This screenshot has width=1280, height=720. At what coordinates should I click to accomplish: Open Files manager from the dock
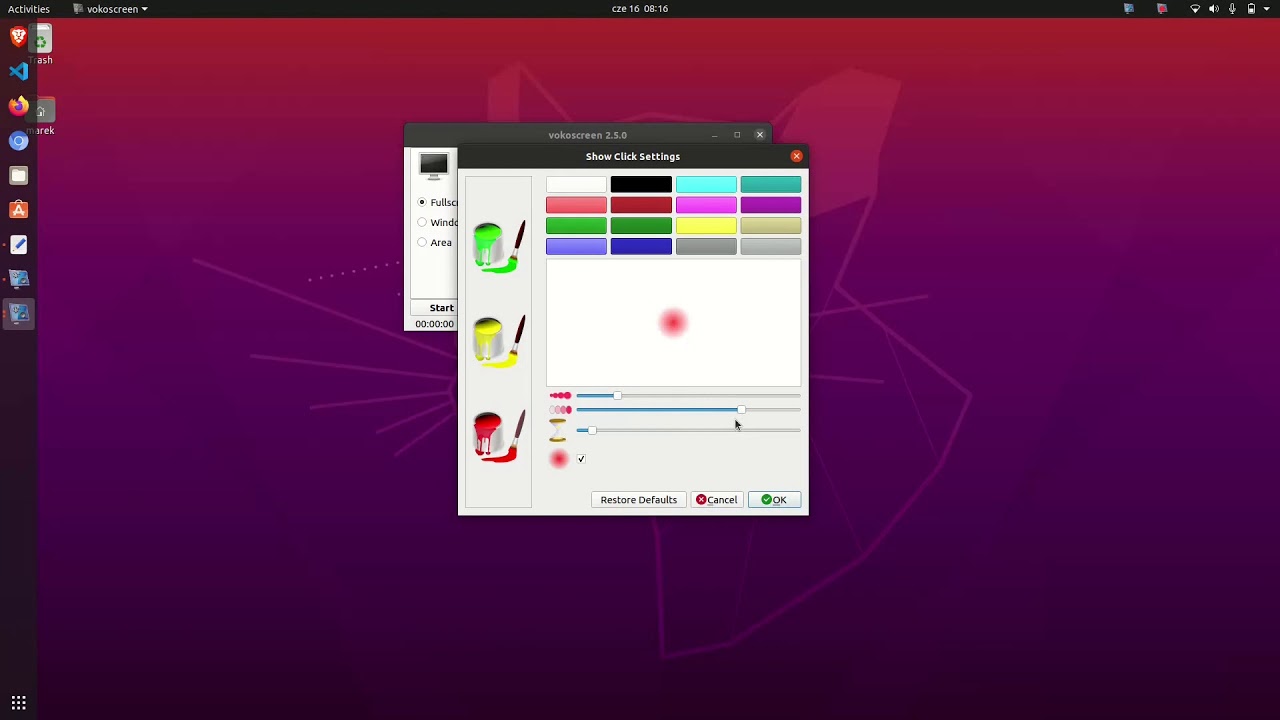pyautogui.click(x=18, y=175)
